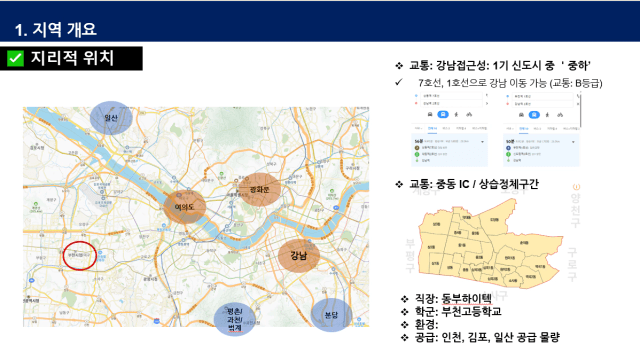640x360 pixels.
Task: Select the bicycle icon in the 90분 route panel
Action: click(x=560, y=115)
